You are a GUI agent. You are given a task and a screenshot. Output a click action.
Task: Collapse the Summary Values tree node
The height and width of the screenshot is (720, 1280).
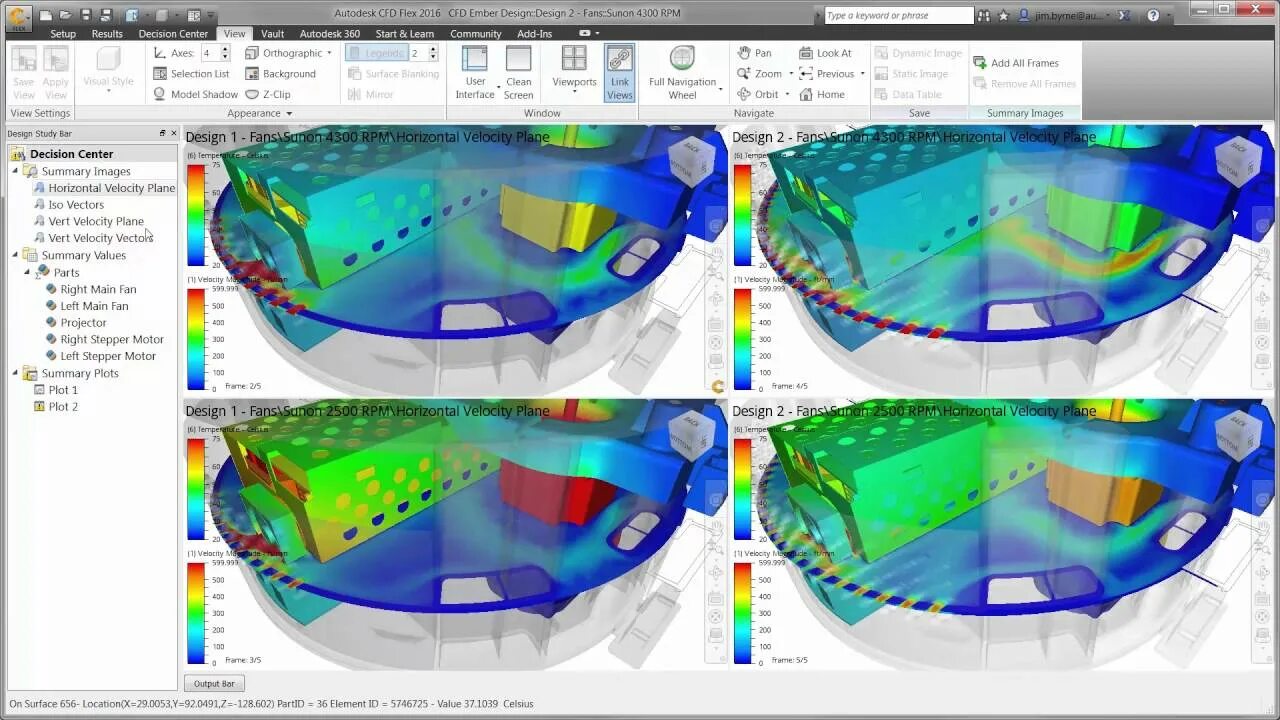[x=15, y=255]
